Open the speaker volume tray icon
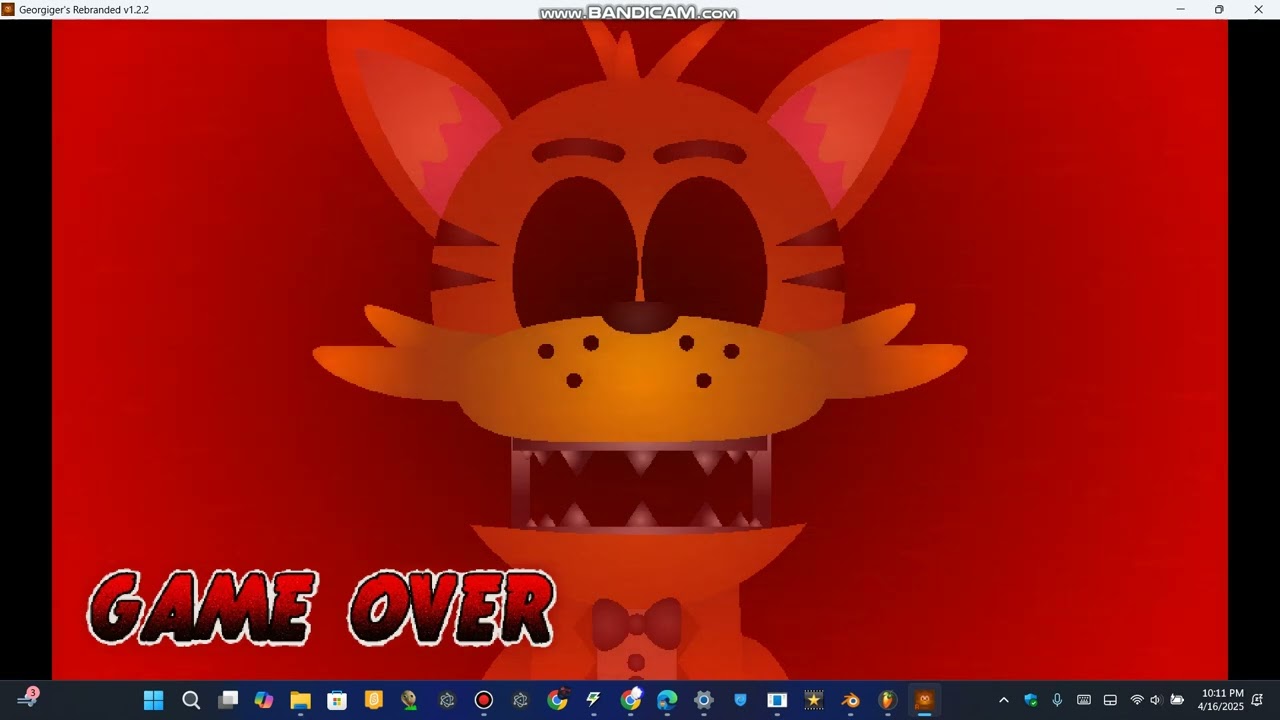1280x720 pixels. pyautogui.click(x=1156, y=700)
